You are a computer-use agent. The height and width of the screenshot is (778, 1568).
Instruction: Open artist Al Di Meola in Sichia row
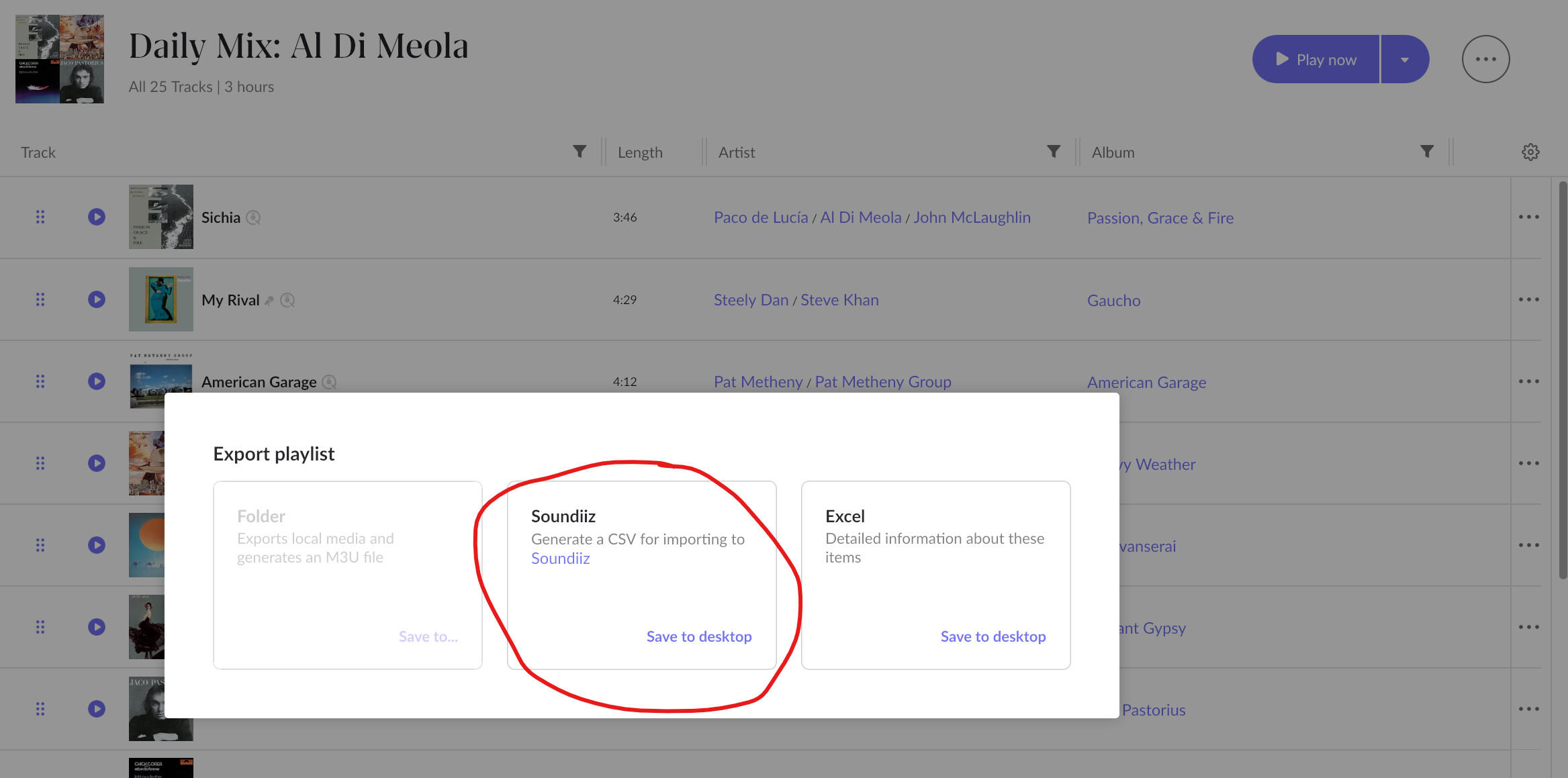tap(861, 217)
